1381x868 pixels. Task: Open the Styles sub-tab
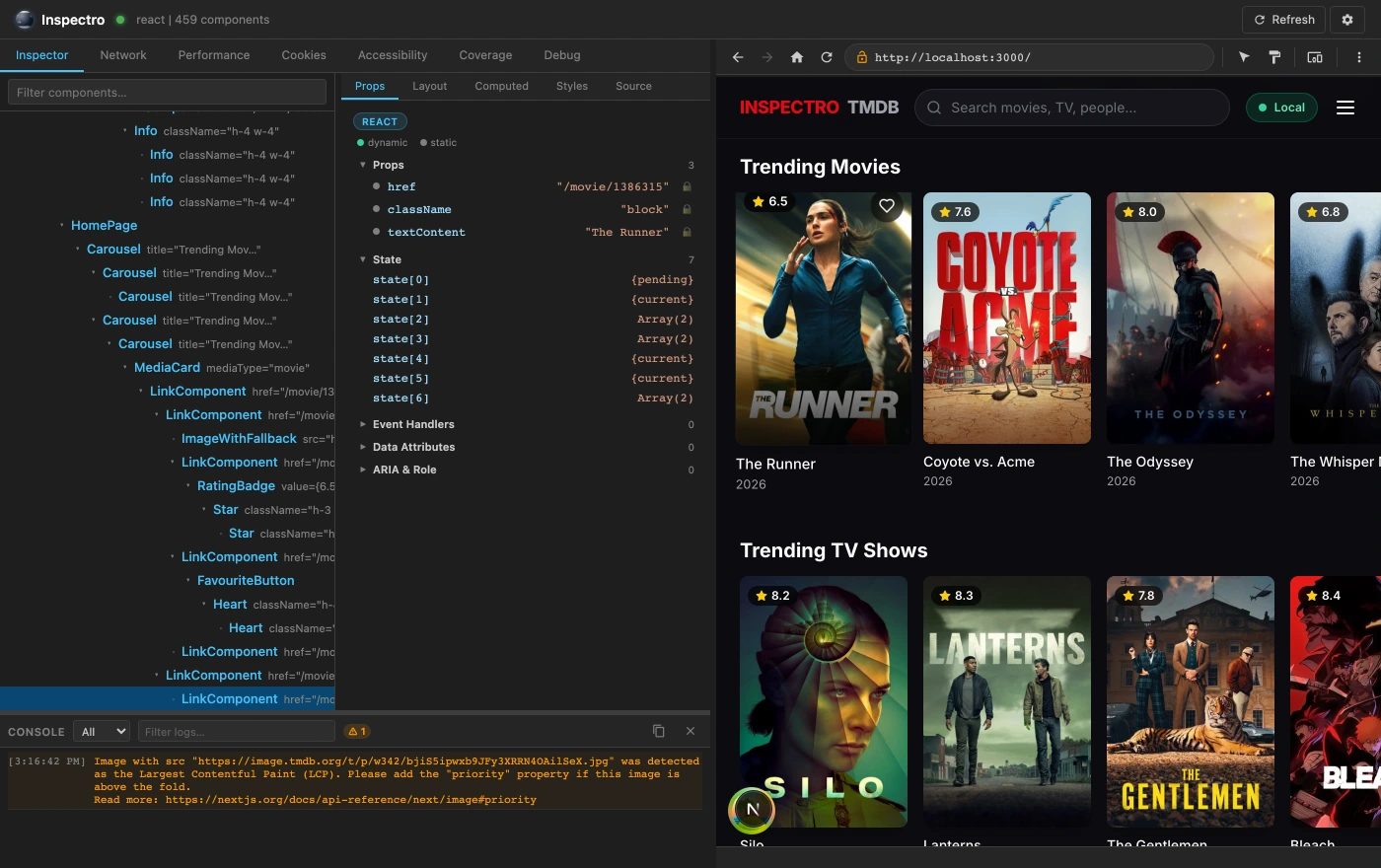pos(572,86)
